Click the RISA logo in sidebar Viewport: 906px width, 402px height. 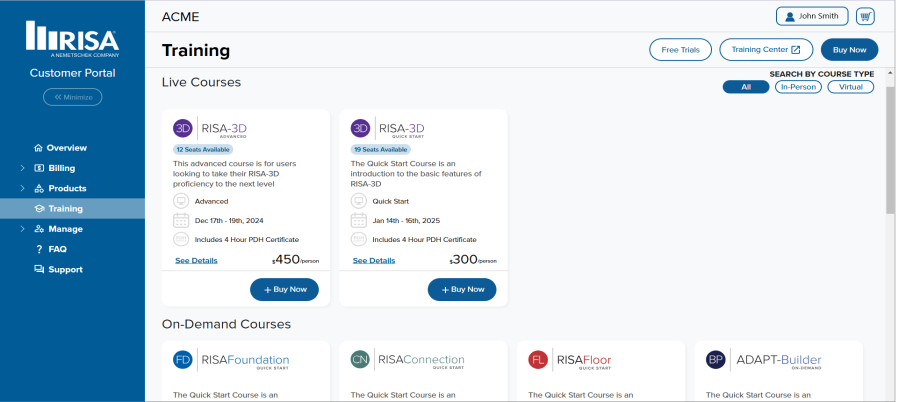click(72, 39)
